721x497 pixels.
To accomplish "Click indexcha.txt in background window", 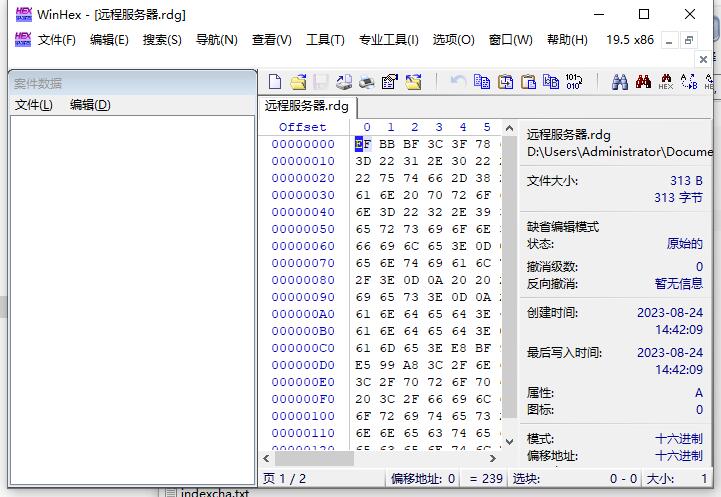I will (215, 492).
